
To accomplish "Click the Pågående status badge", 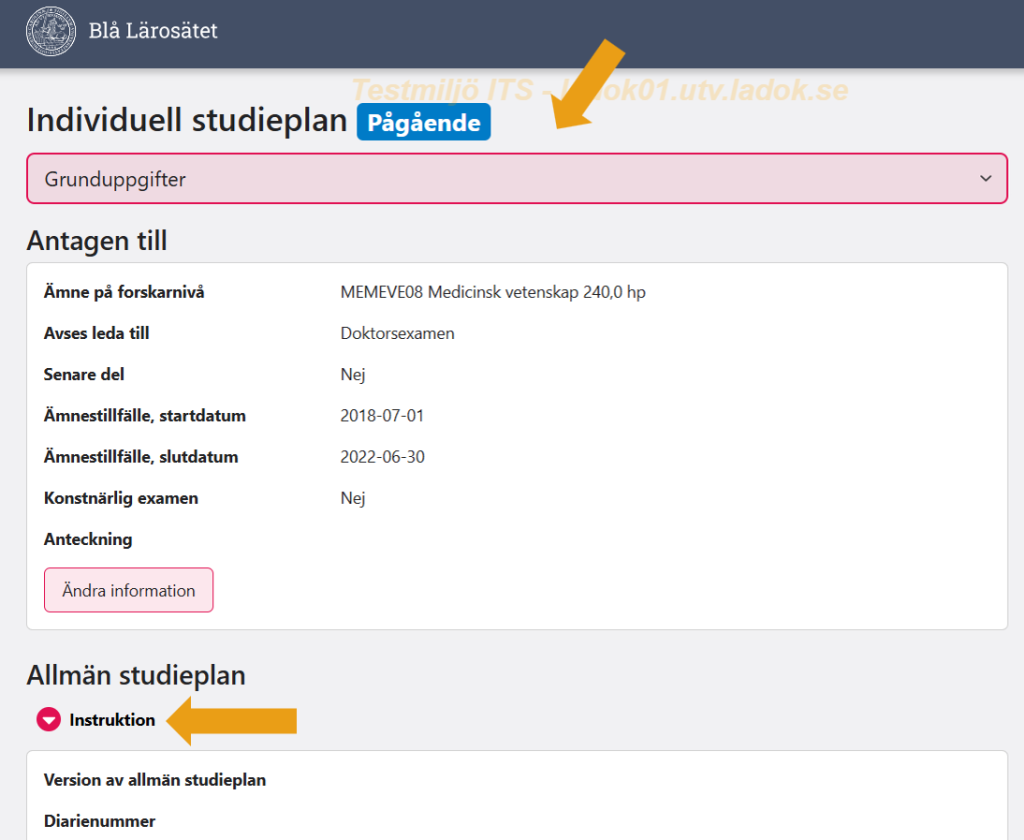I will tap(423, 121).
